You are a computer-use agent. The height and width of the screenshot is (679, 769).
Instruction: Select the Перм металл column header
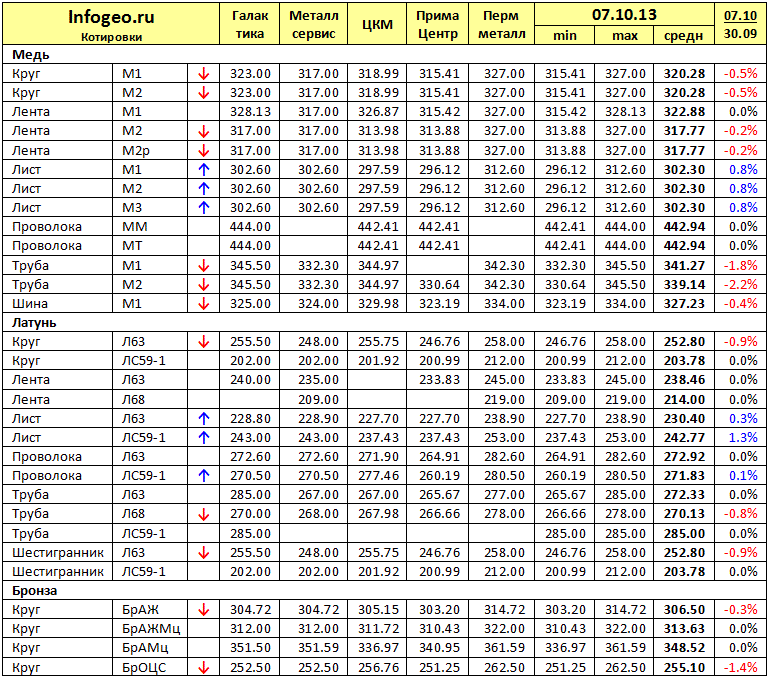[x=501, y=25]
